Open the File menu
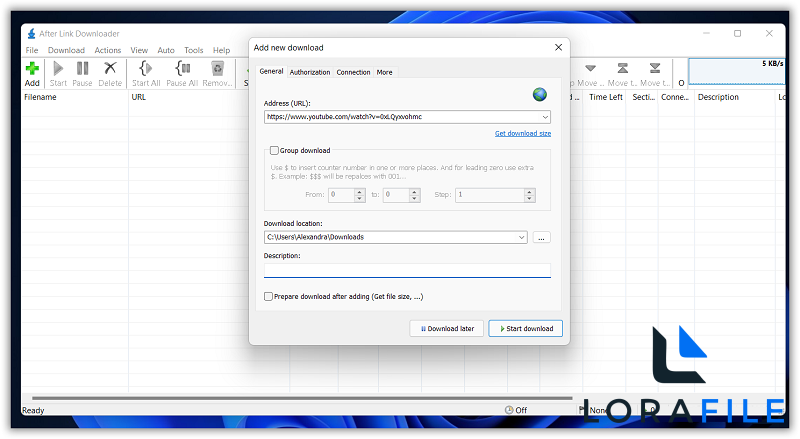This screenshot has width=800, height=439. tap(32, 50)
